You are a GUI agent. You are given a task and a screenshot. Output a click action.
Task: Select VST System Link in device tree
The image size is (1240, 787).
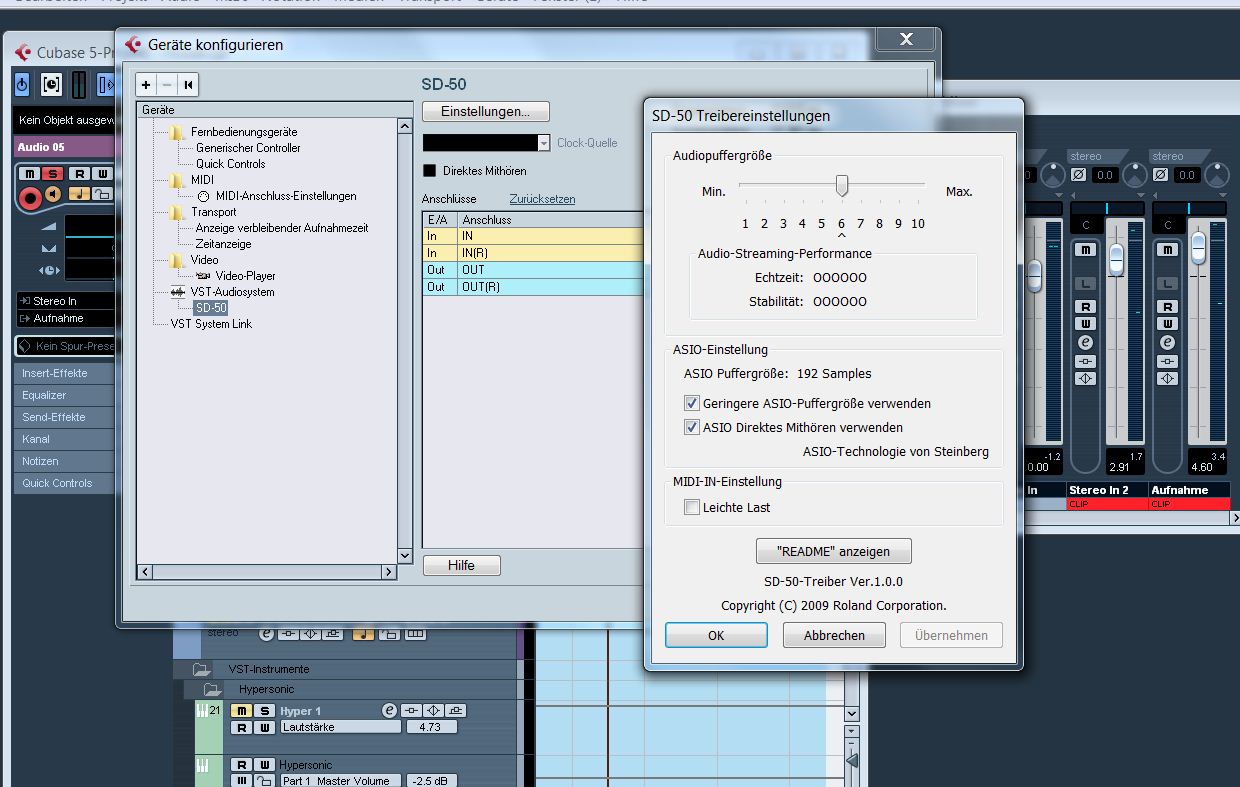click(x=211, y=324)
